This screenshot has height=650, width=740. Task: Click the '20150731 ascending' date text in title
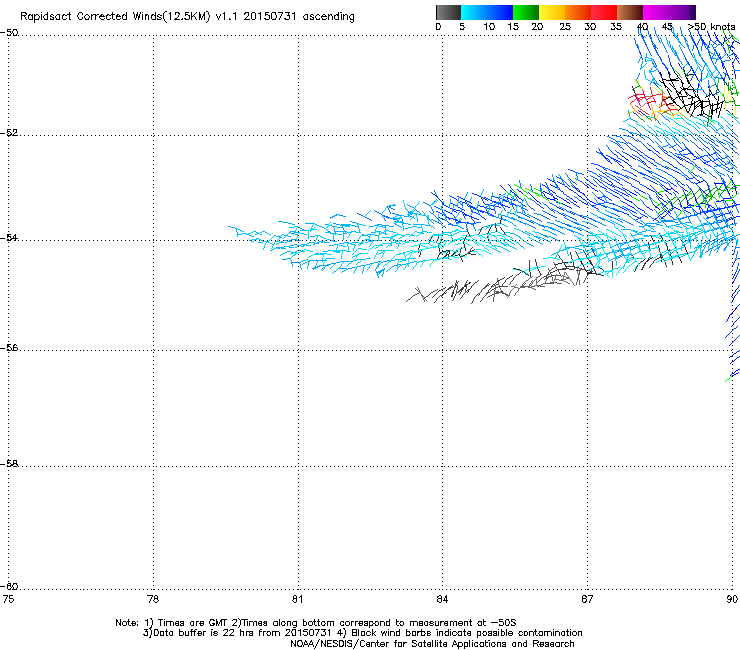tap(299, 17)
